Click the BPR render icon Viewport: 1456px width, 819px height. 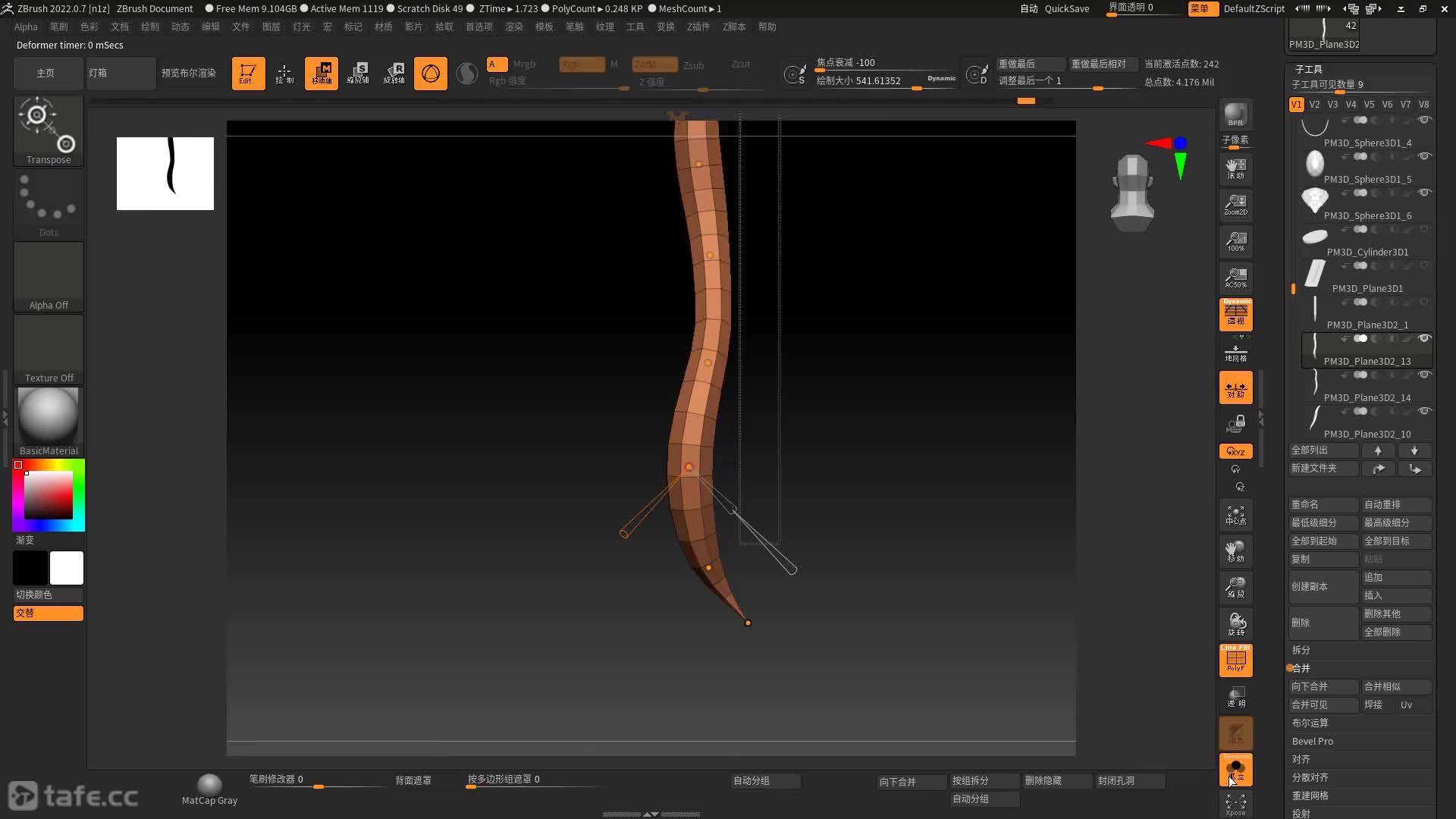[1235, 115]
